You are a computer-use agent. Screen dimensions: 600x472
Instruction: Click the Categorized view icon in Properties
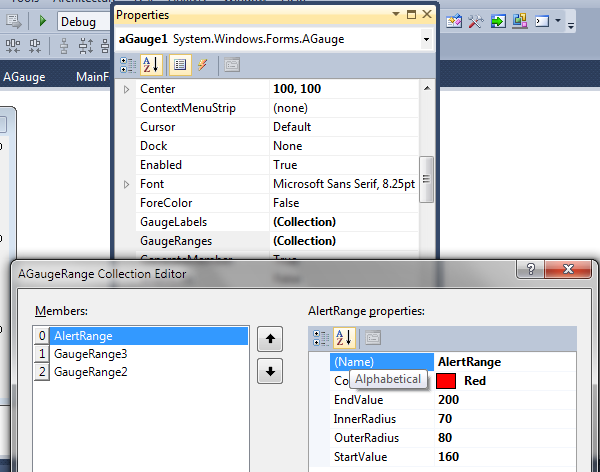(128, 65)
